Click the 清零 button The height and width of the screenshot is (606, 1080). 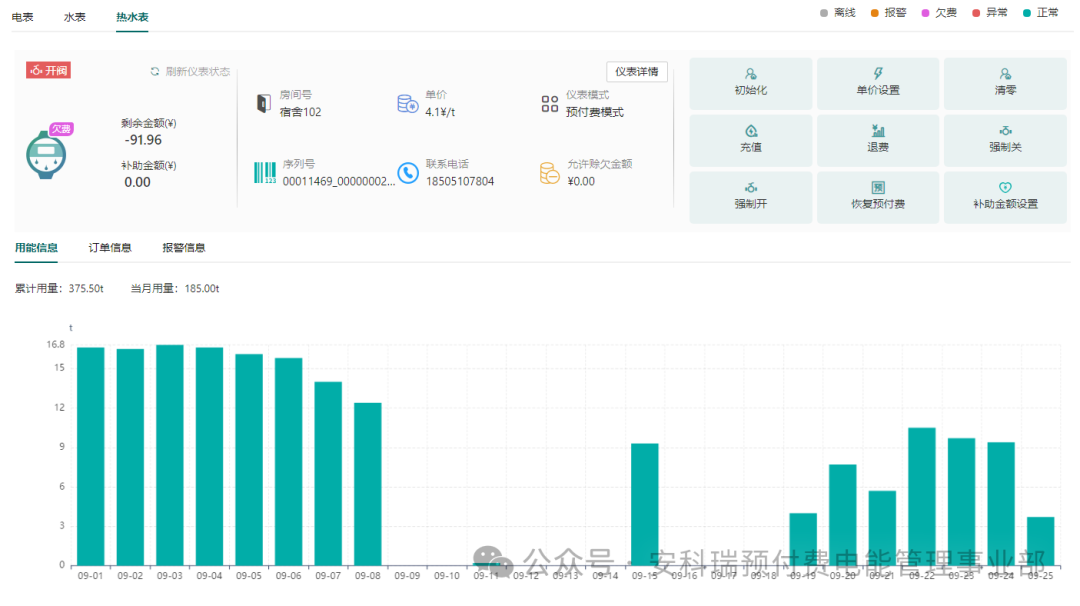coord(1005,83)
